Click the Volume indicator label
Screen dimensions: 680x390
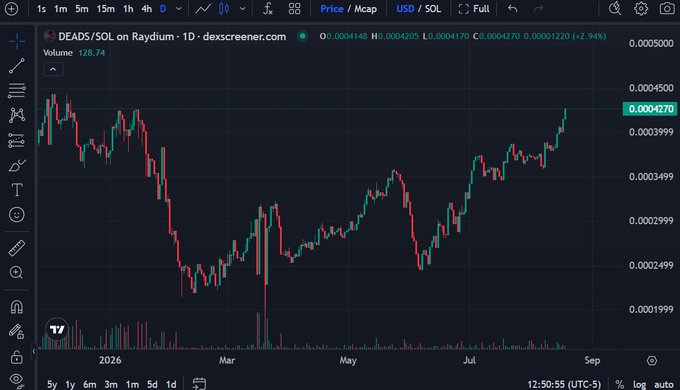coord(58,52)
